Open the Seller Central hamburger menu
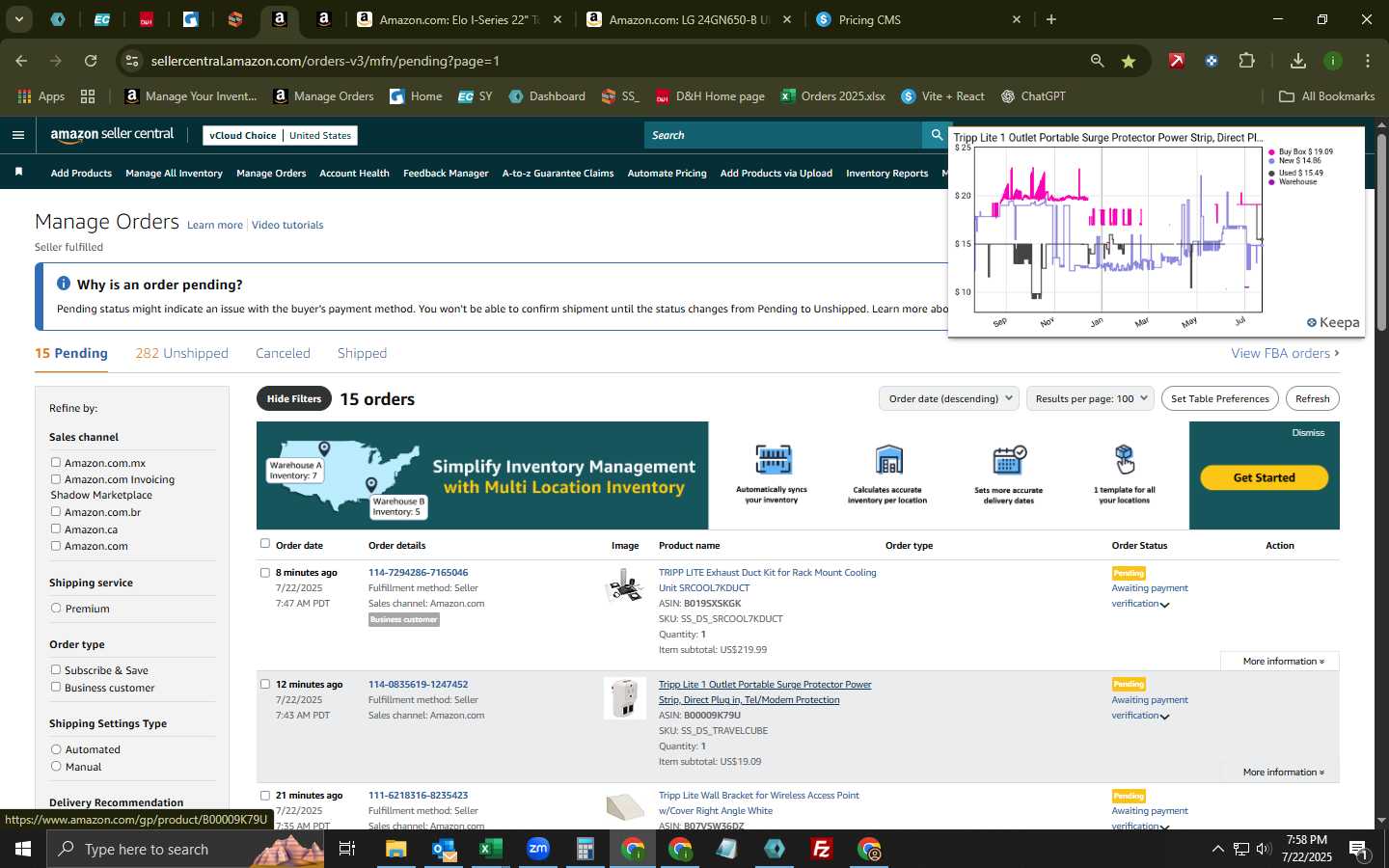Viewport: 1389px width, 868px height. coord(17,135)
